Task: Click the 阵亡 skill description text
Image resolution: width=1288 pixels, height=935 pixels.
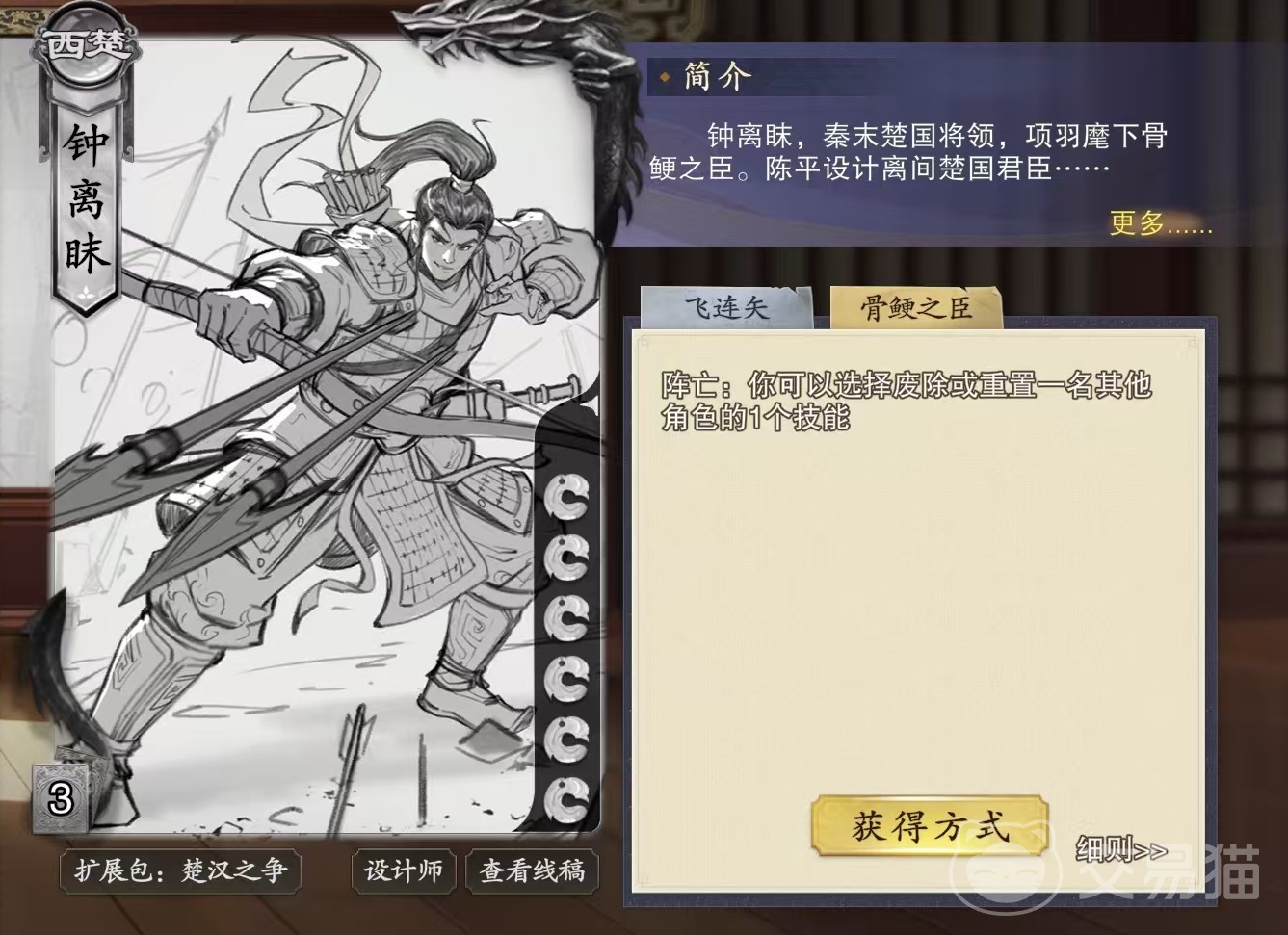Action: pyautogui.click(x=906, y=401)
